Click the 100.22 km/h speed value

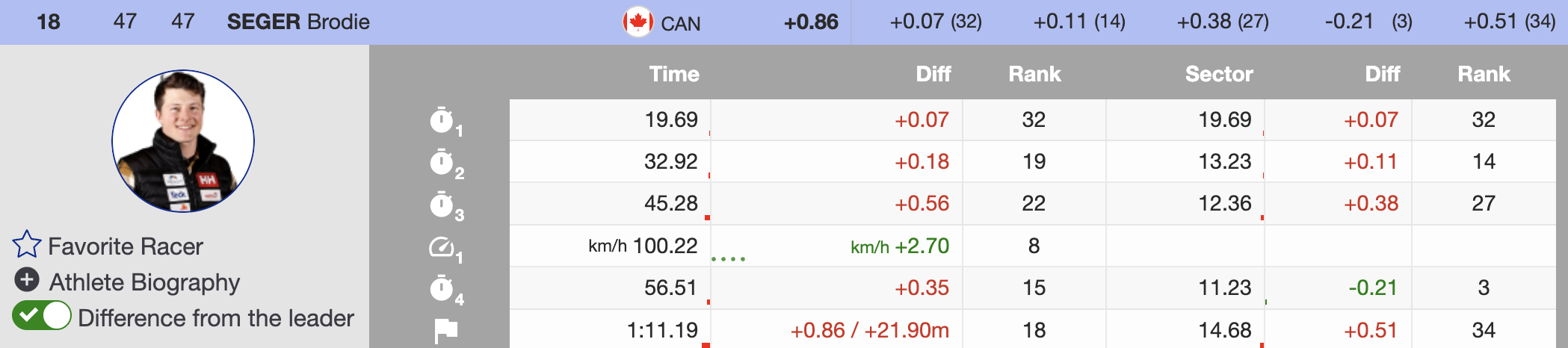point(664,246)
